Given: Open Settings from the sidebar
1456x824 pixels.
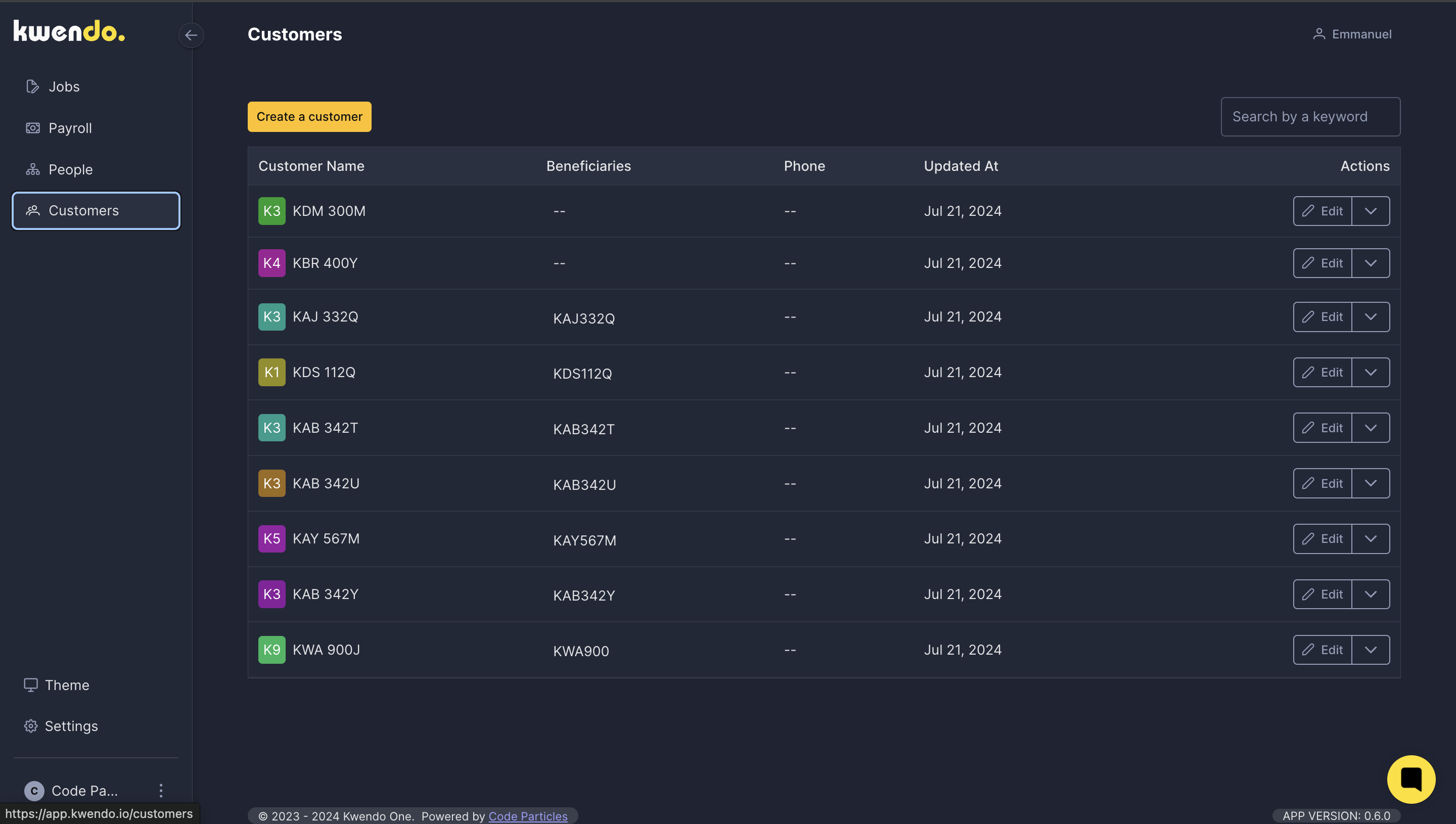Looking at the screenshot, I should [71, 726].
